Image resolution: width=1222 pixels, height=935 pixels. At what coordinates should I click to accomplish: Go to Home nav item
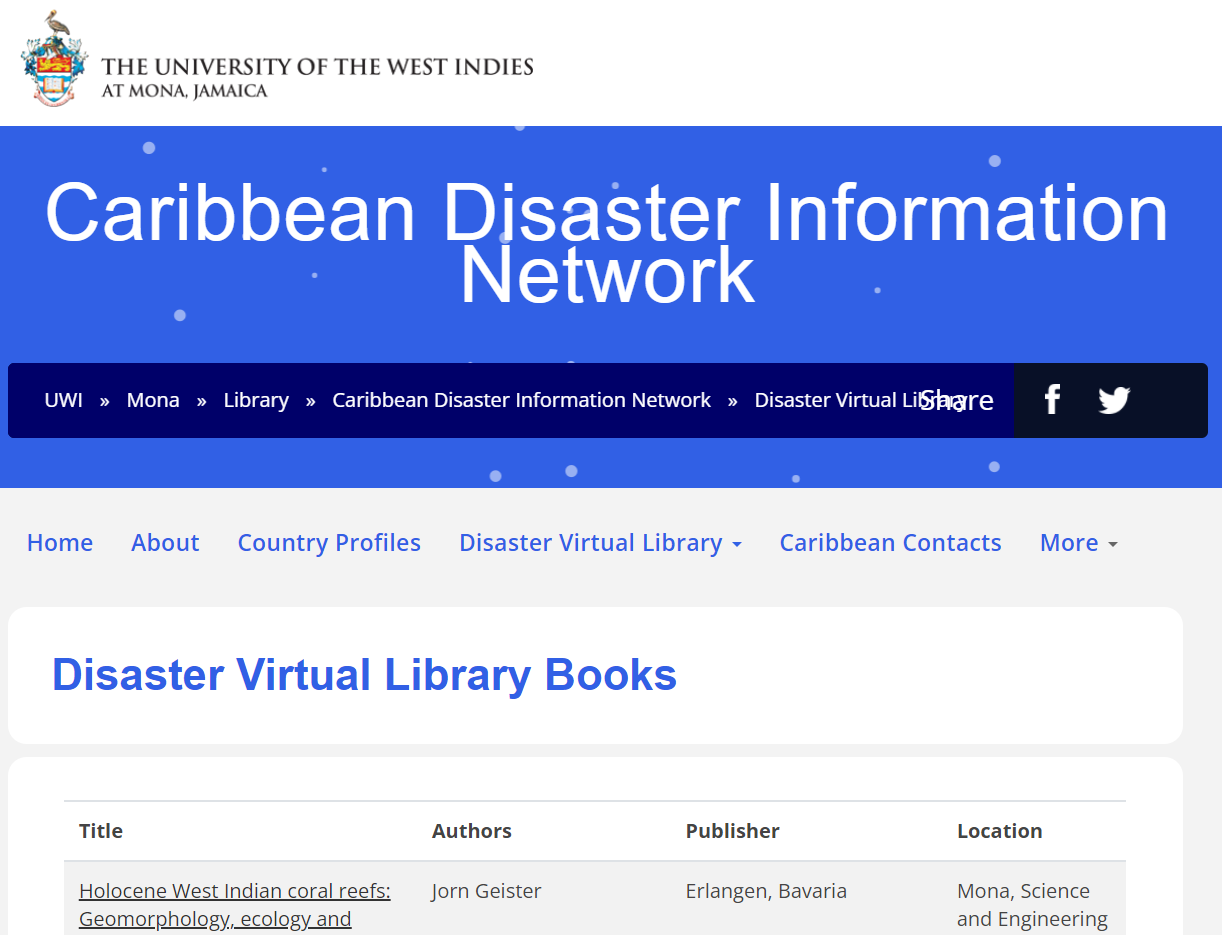coord(60,542)
